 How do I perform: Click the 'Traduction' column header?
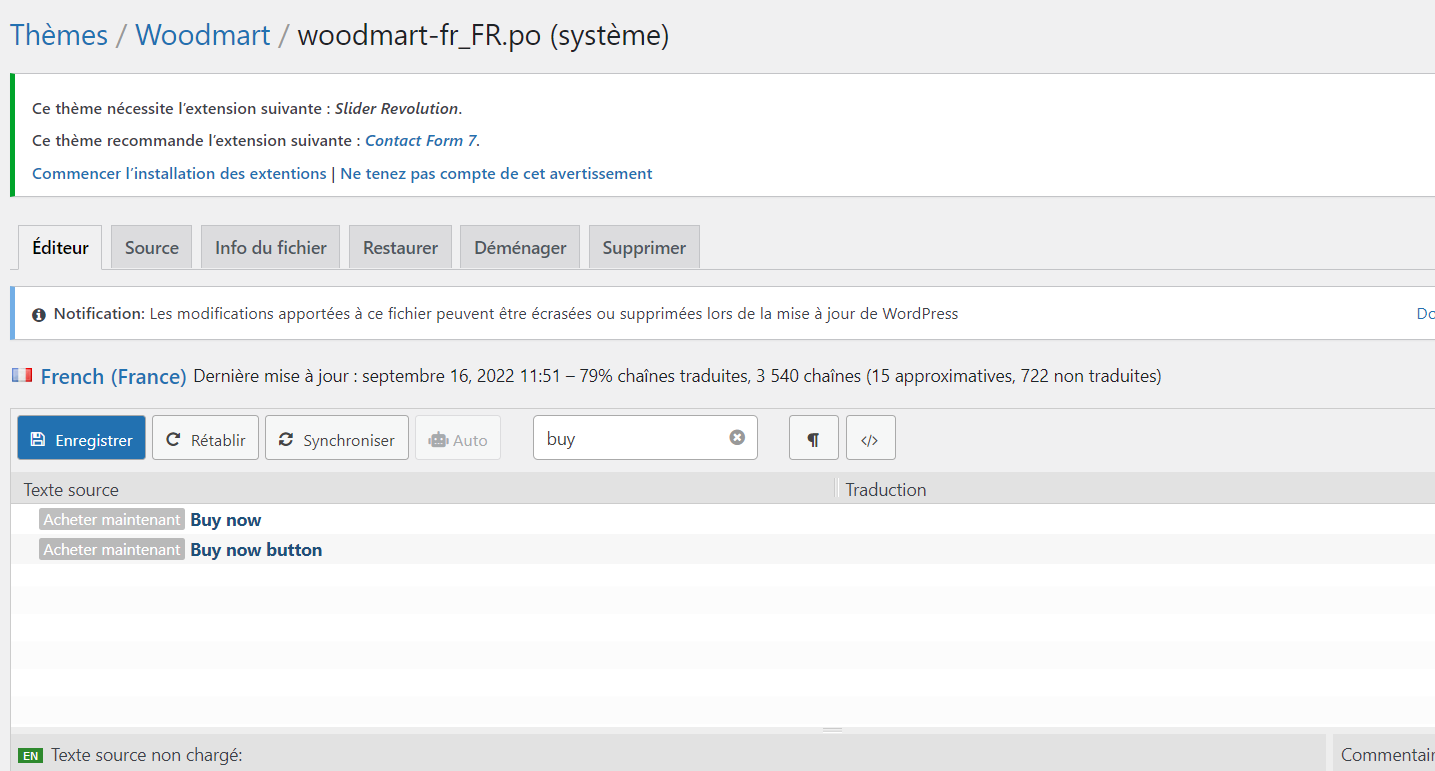click(x=886, y=489)
